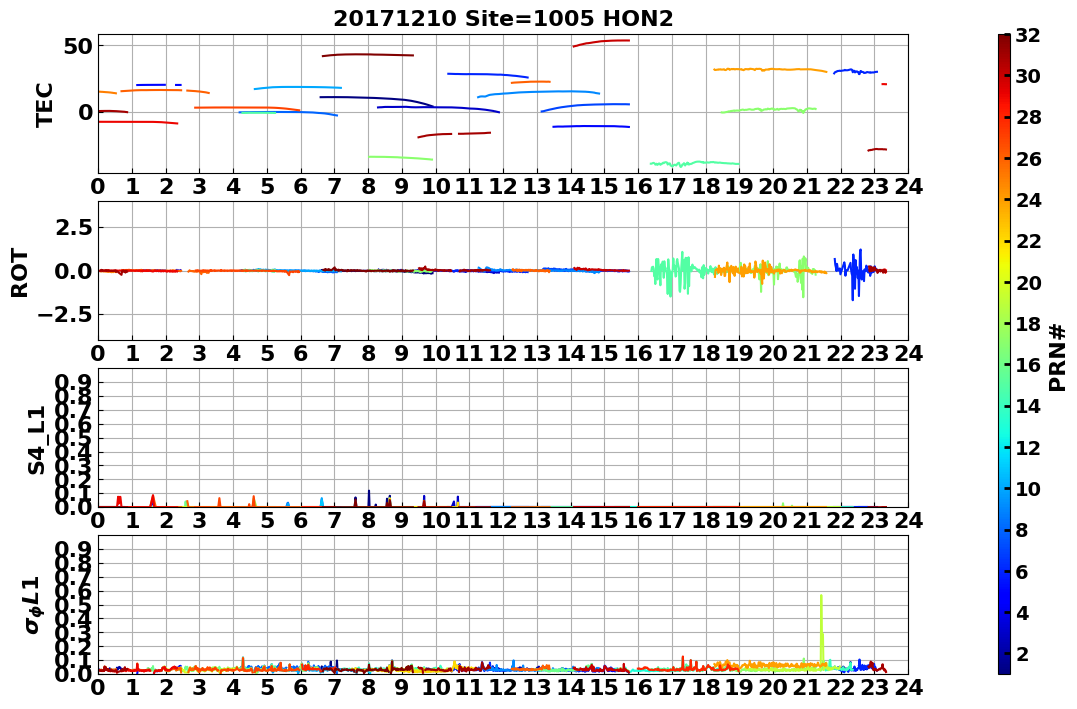
Task: Click the colorbar tick label "24"
Action: tap(1028, 200)
